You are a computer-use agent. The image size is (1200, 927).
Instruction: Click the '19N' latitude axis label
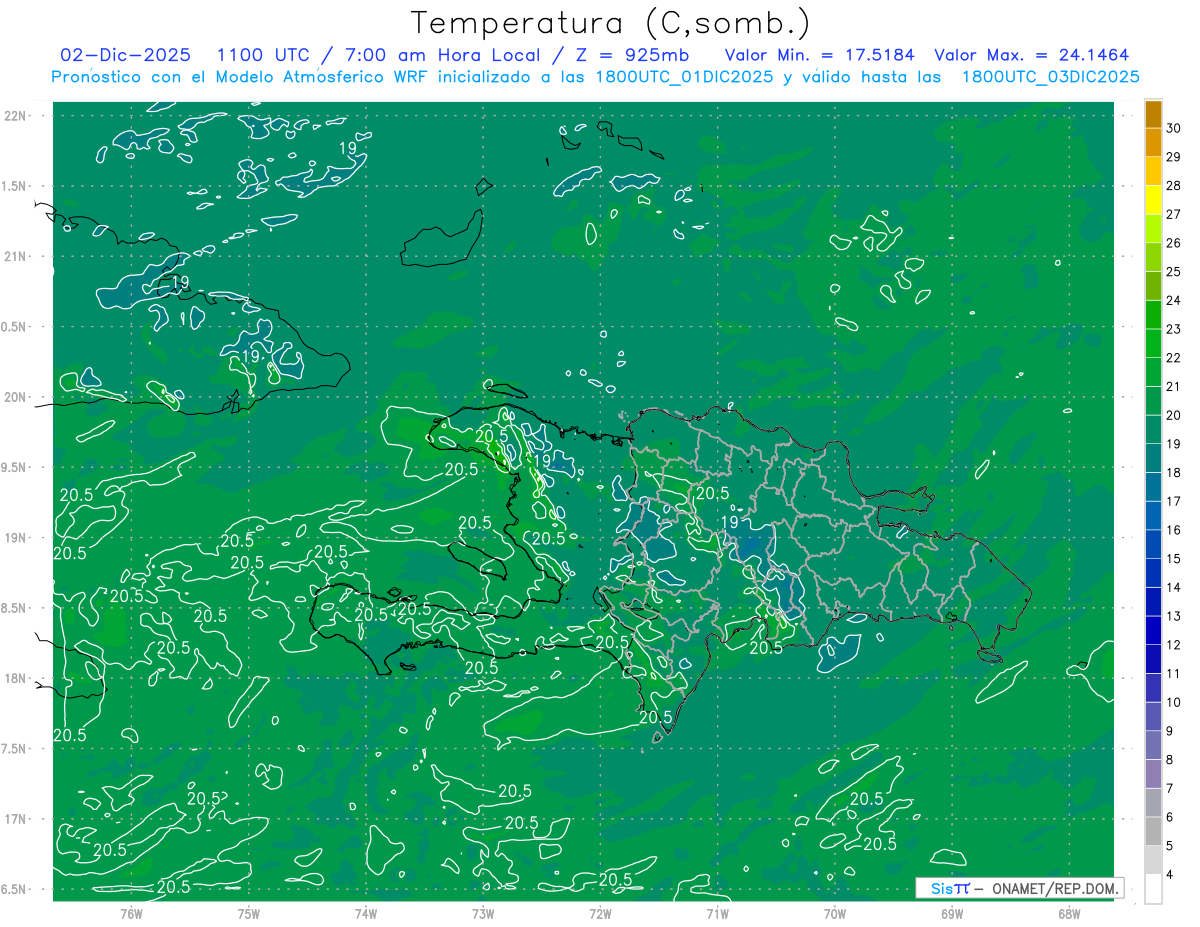tap(17, 538)
